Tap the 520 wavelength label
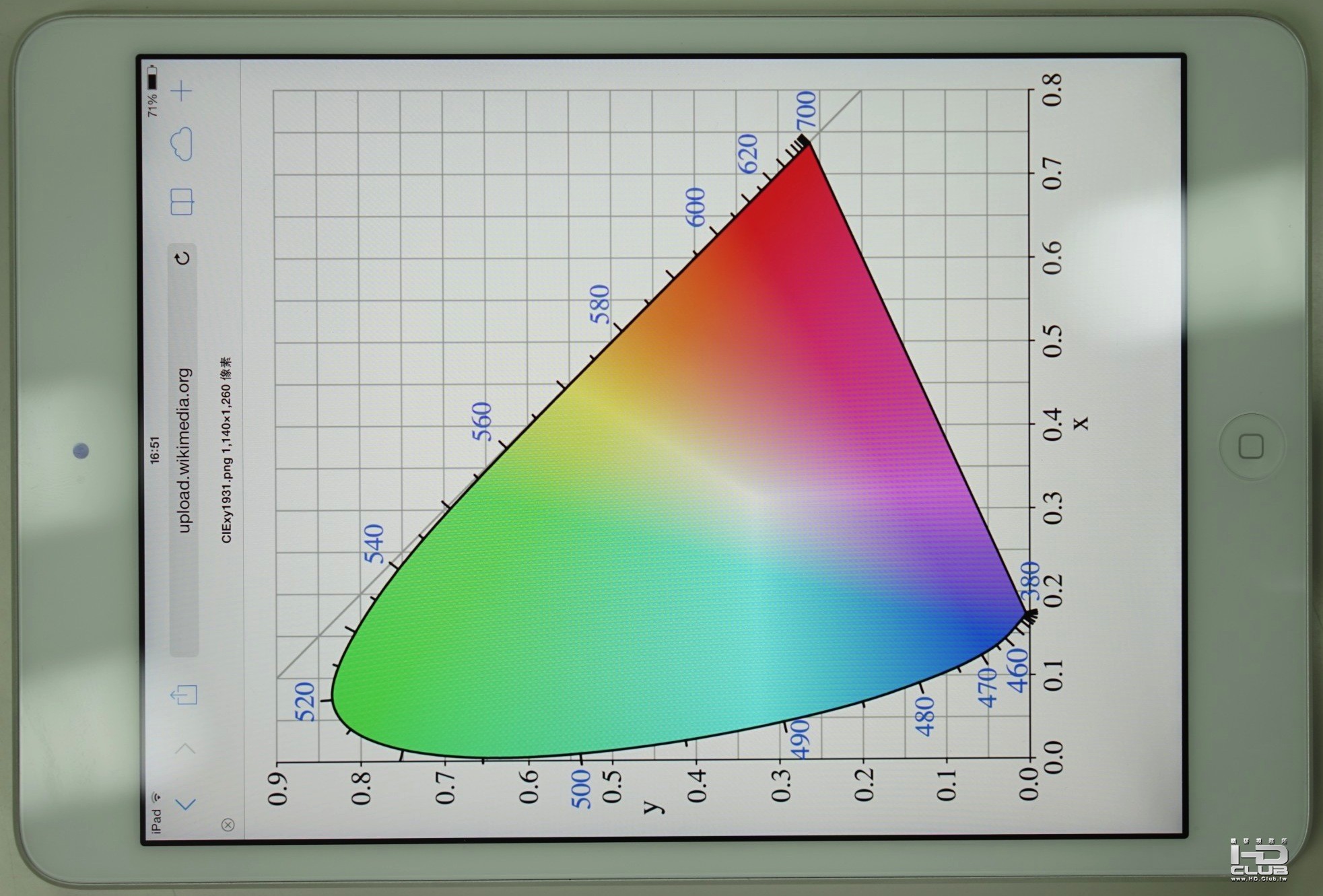 [305, 701]
